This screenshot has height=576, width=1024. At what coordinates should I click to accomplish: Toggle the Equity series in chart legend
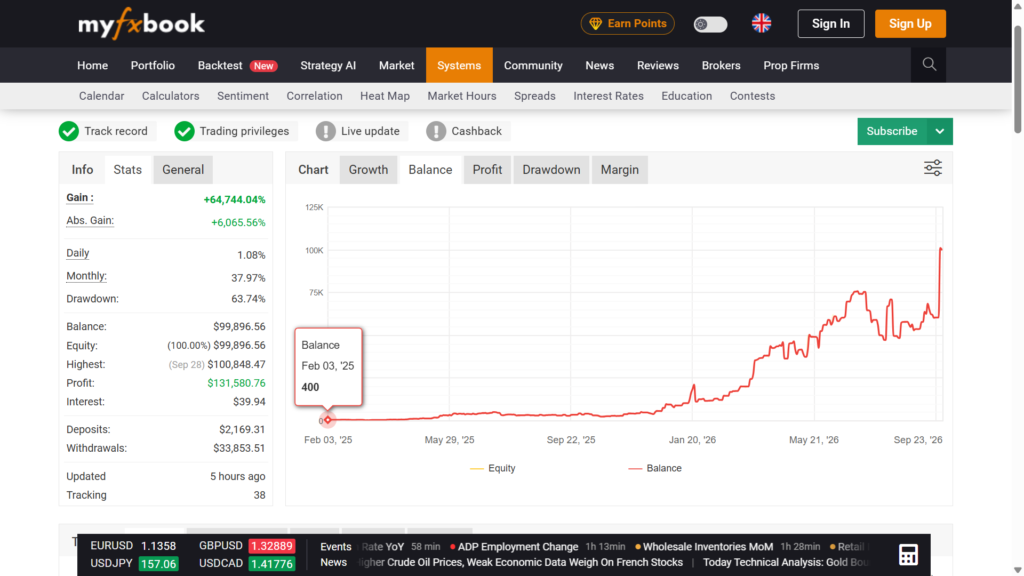click(x=493, y=468)
